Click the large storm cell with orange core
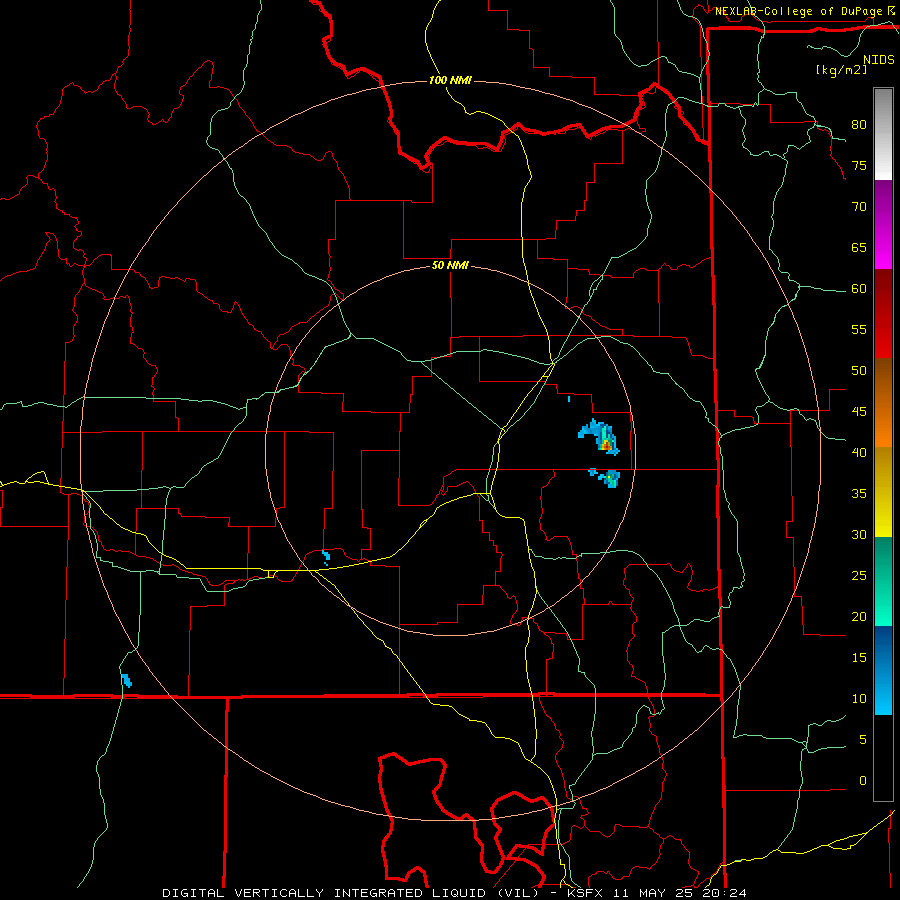The width and height of the screenshot is (900, 900). click(x=600, y=437)
